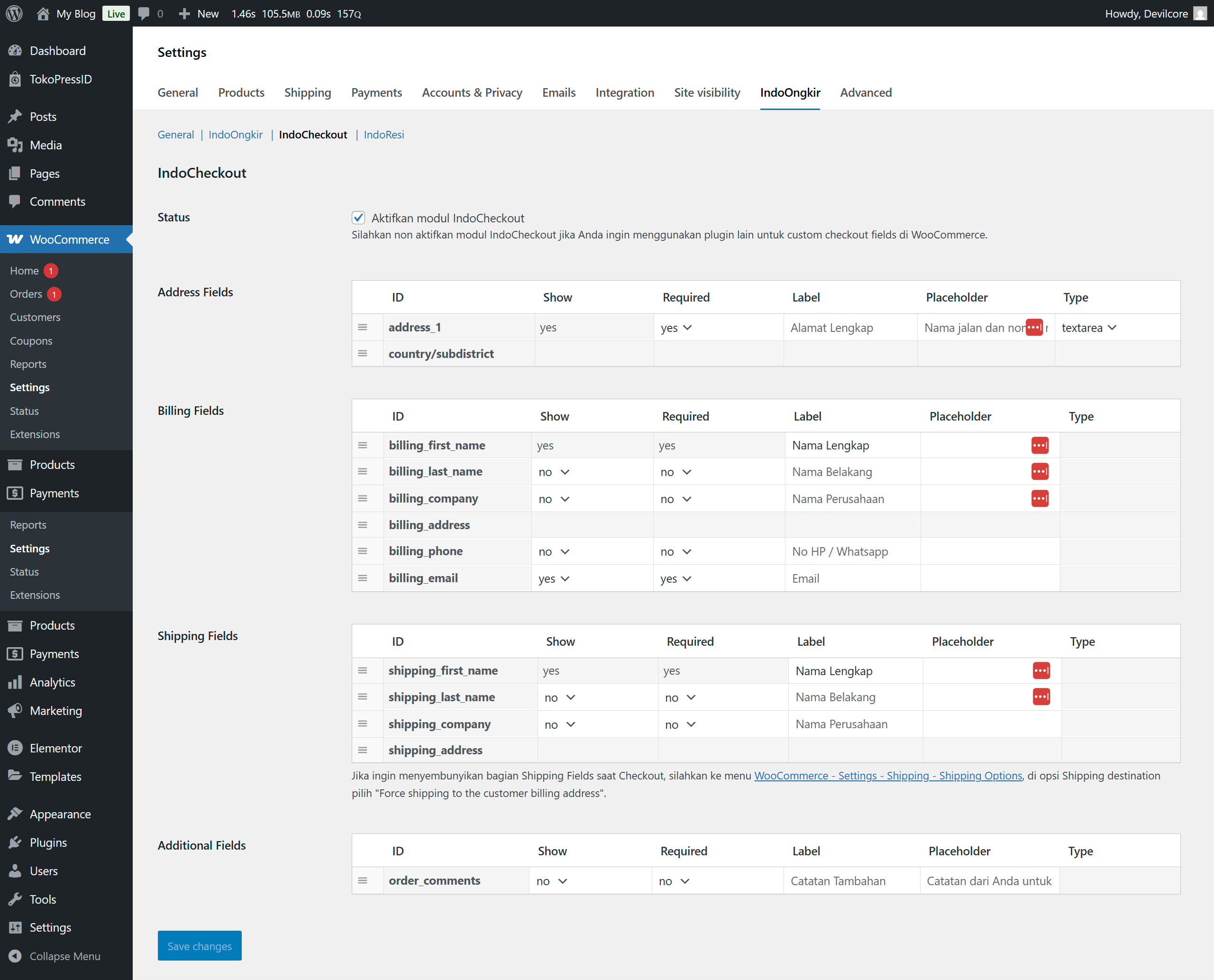The height and width of the screenshot is (980, 1214).
Task: Edit the billing_first_name Label field
Action: [852, 445]
